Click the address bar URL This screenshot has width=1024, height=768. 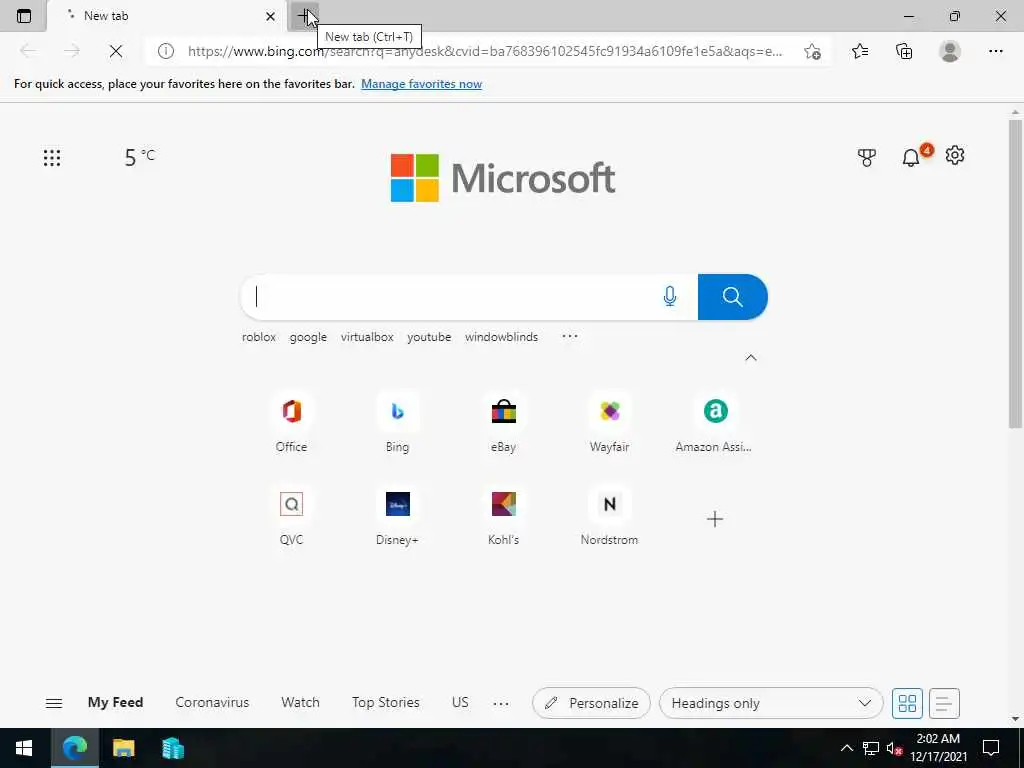click(485, 51)
